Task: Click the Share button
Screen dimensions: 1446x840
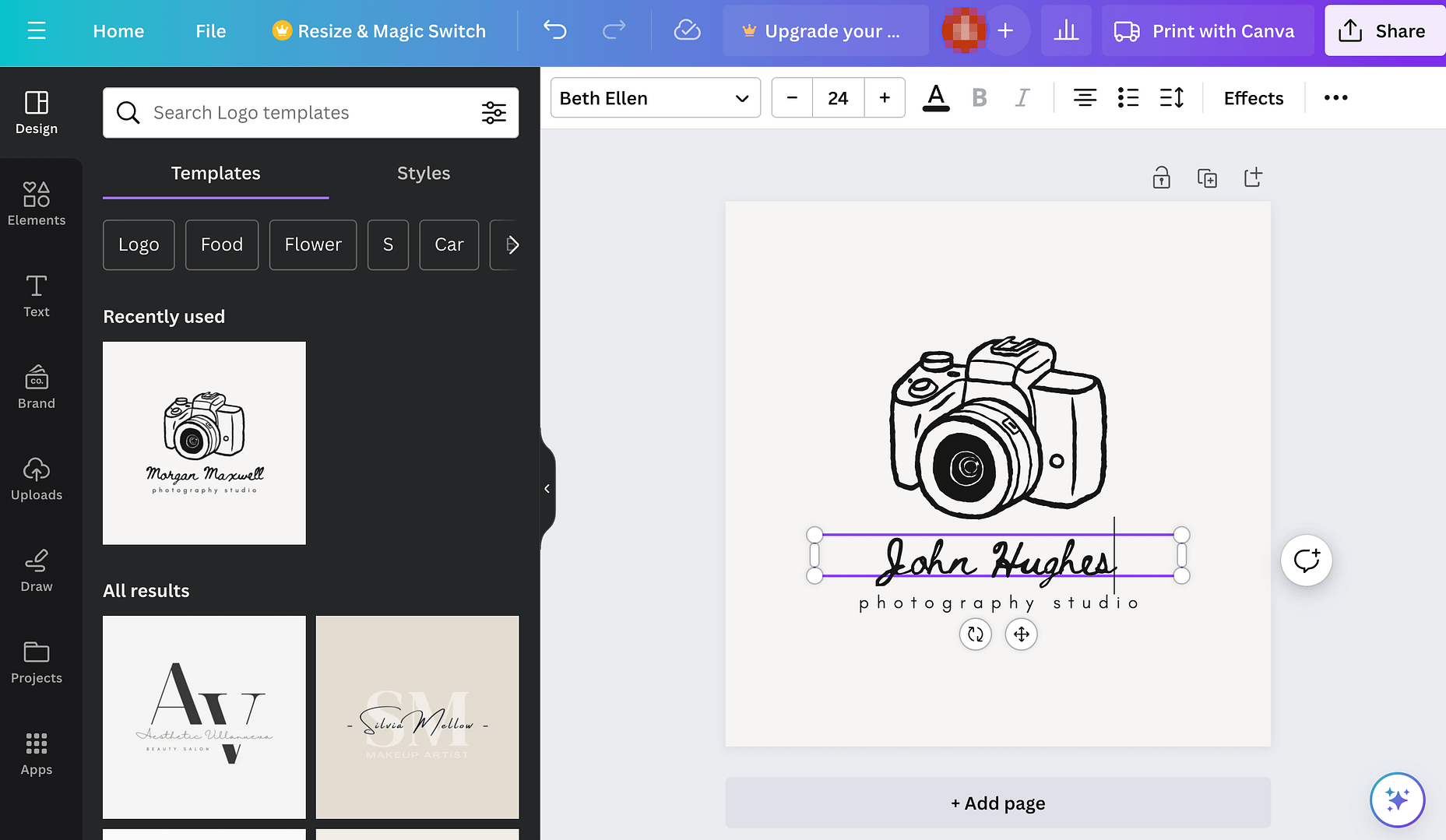Action: pos(1382,31)
